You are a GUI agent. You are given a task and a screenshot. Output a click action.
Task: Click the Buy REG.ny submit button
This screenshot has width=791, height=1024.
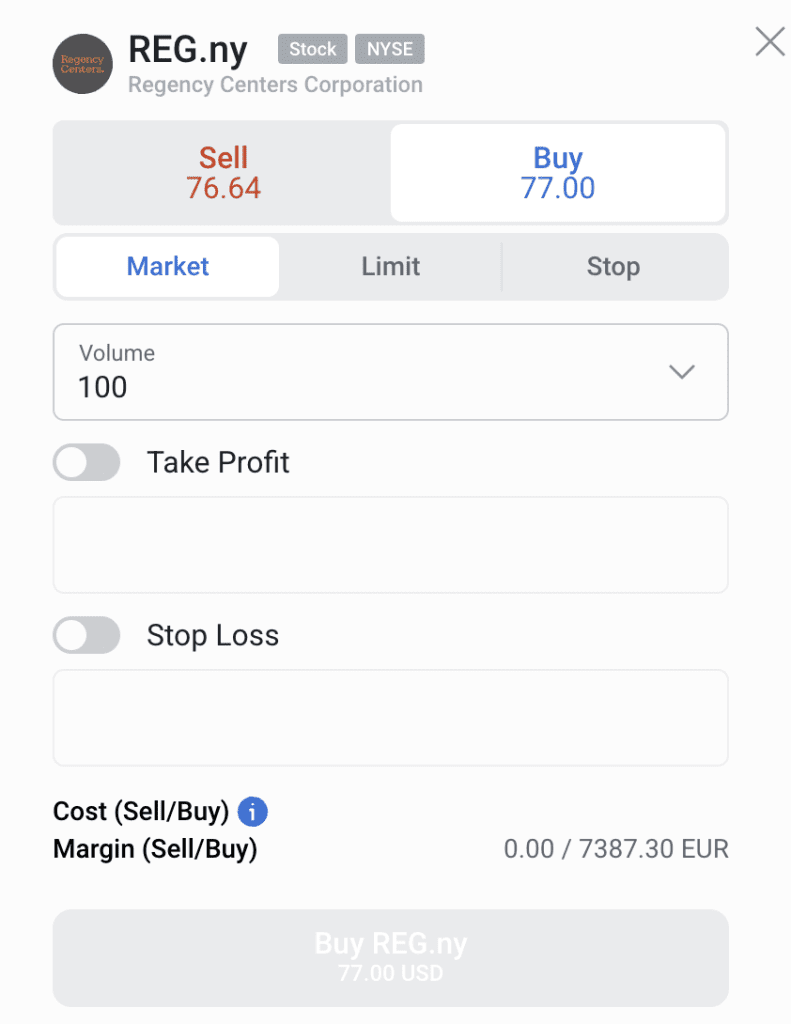[x=391, y=957]
